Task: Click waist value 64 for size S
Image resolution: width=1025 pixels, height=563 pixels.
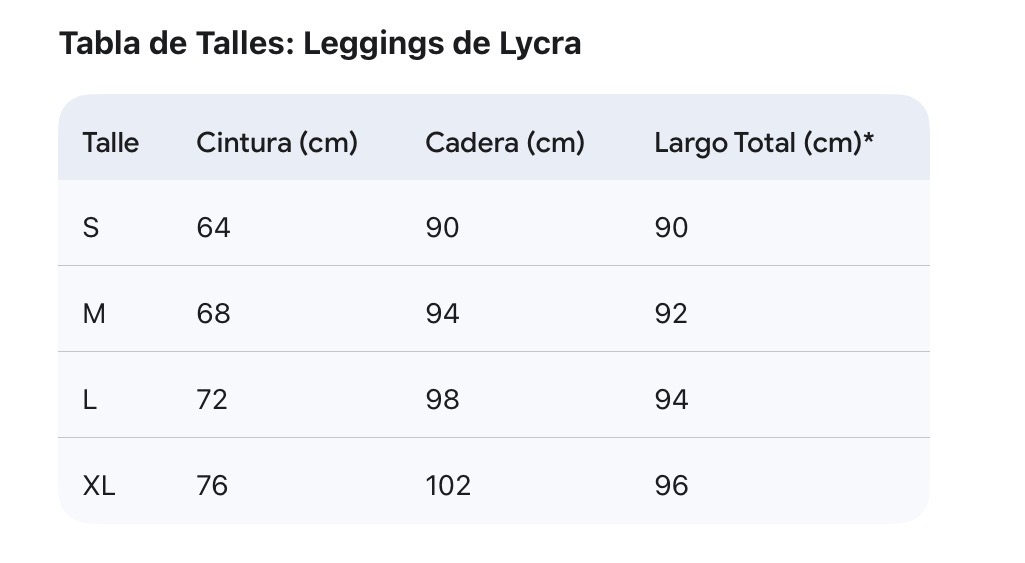Action: click(x=213, y=228)
